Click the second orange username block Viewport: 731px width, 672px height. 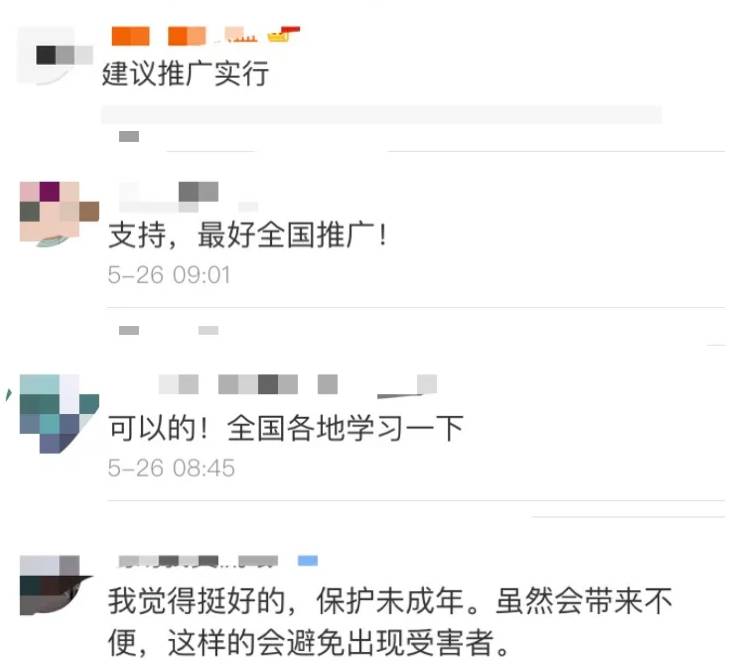point(186,36)
